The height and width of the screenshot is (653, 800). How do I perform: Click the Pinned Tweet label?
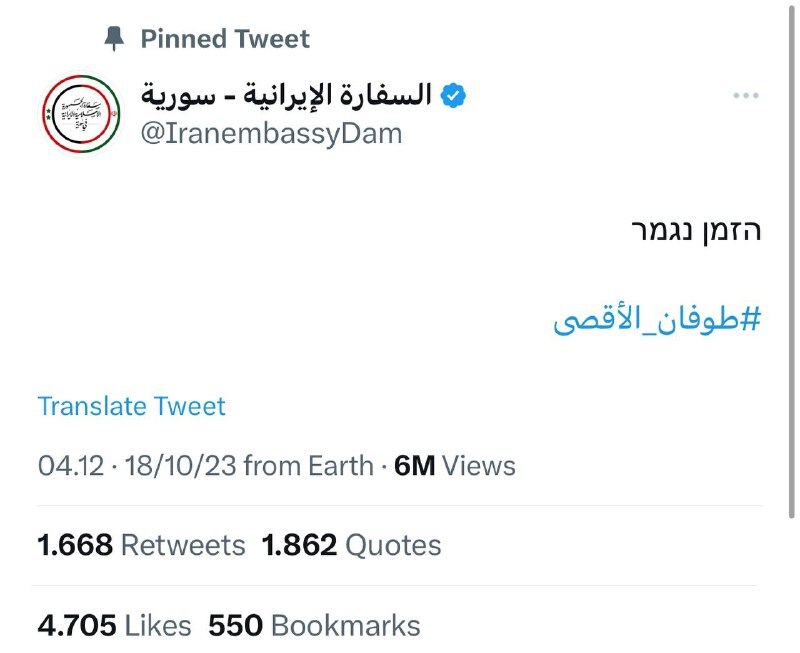click(x=225, y=39)
